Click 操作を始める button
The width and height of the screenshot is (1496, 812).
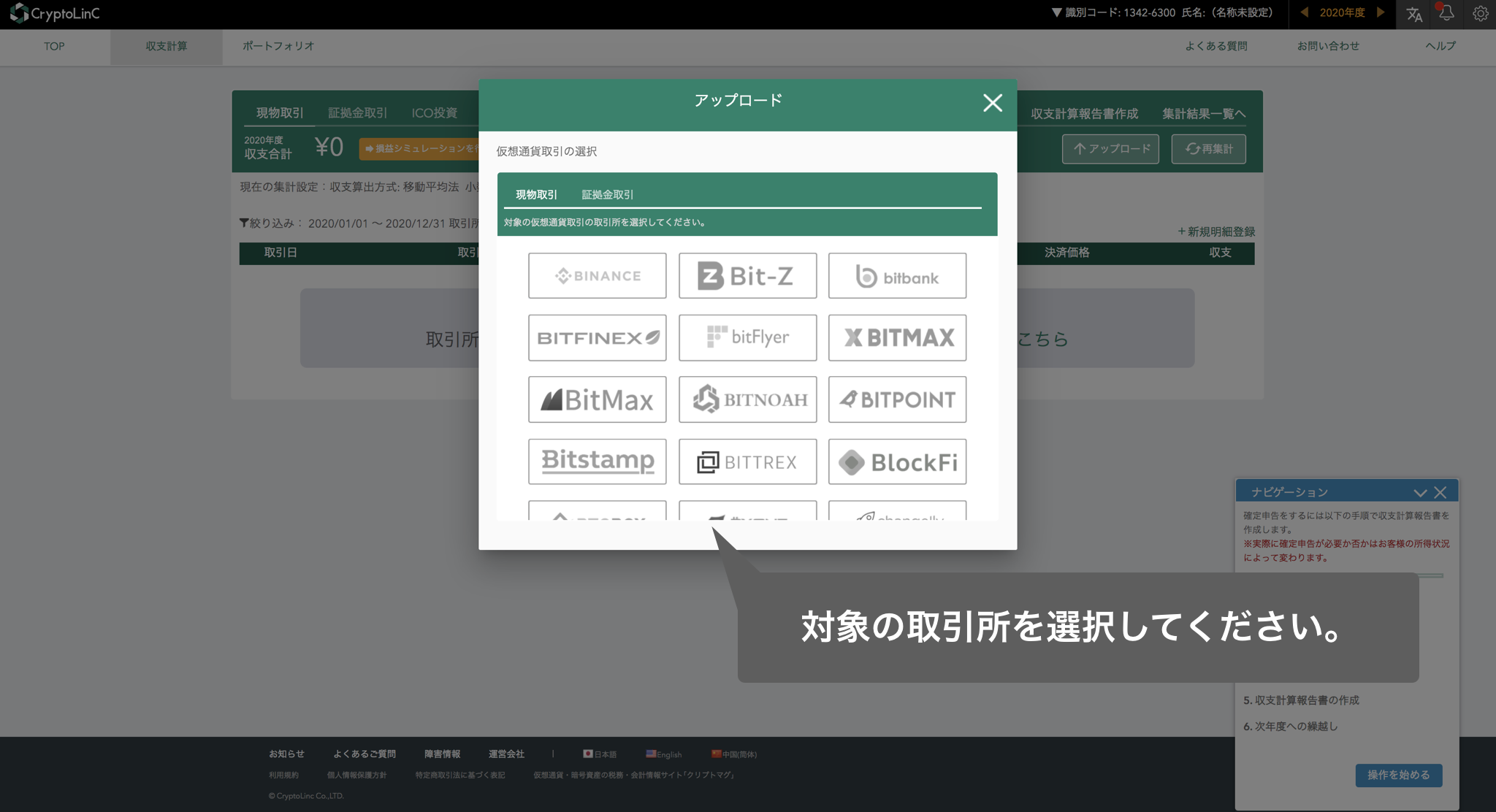1399,775
